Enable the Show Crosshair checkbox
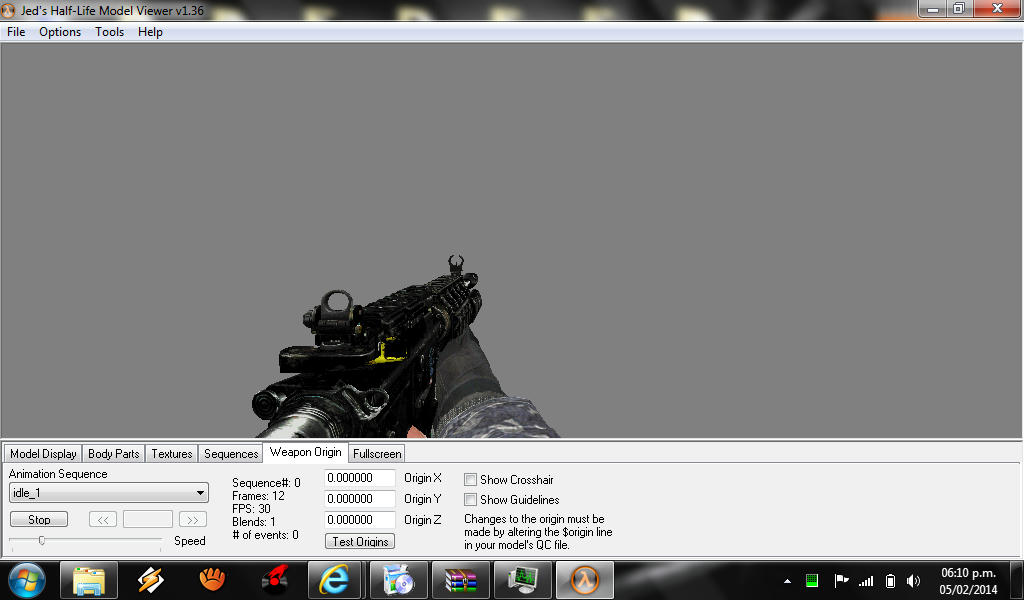This screenshot has height=600, width=1024. 470,480
